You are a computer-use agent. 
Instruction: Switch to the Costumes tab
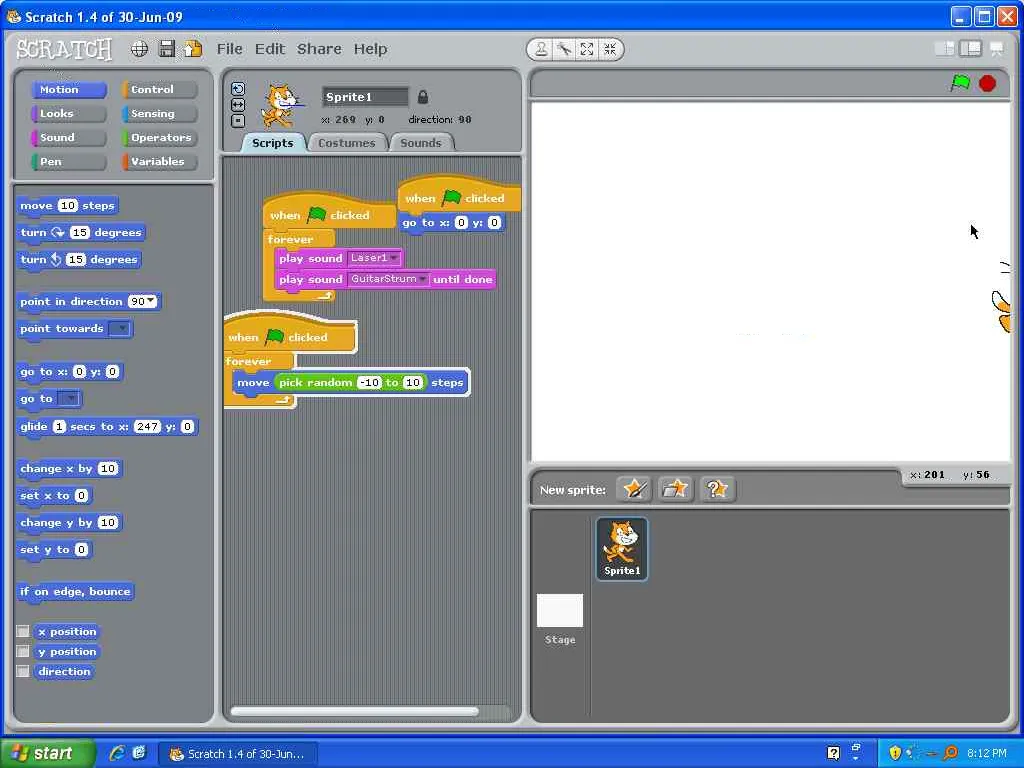pos(347,143)
